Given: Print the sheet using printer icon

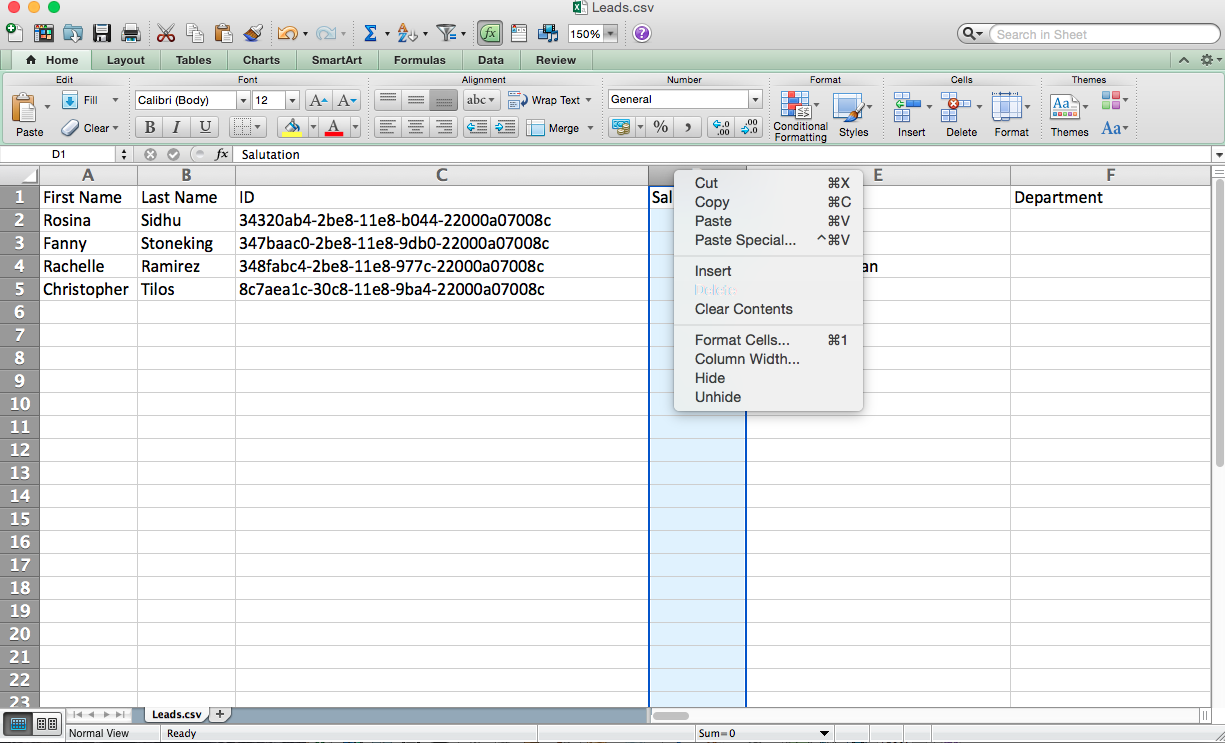Looking at the screenshot, I should coord(130,33).
